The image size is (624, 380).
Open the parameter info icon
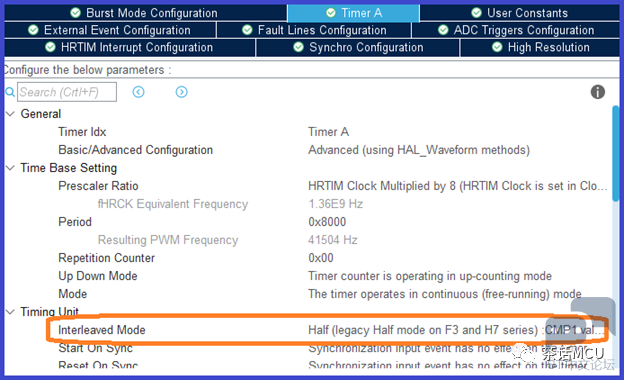coord(598,92)
